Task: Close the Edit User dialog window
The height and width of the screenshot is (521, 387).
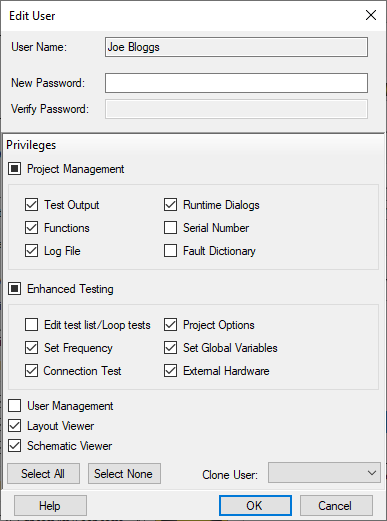Action: click(x=371, y=15)
